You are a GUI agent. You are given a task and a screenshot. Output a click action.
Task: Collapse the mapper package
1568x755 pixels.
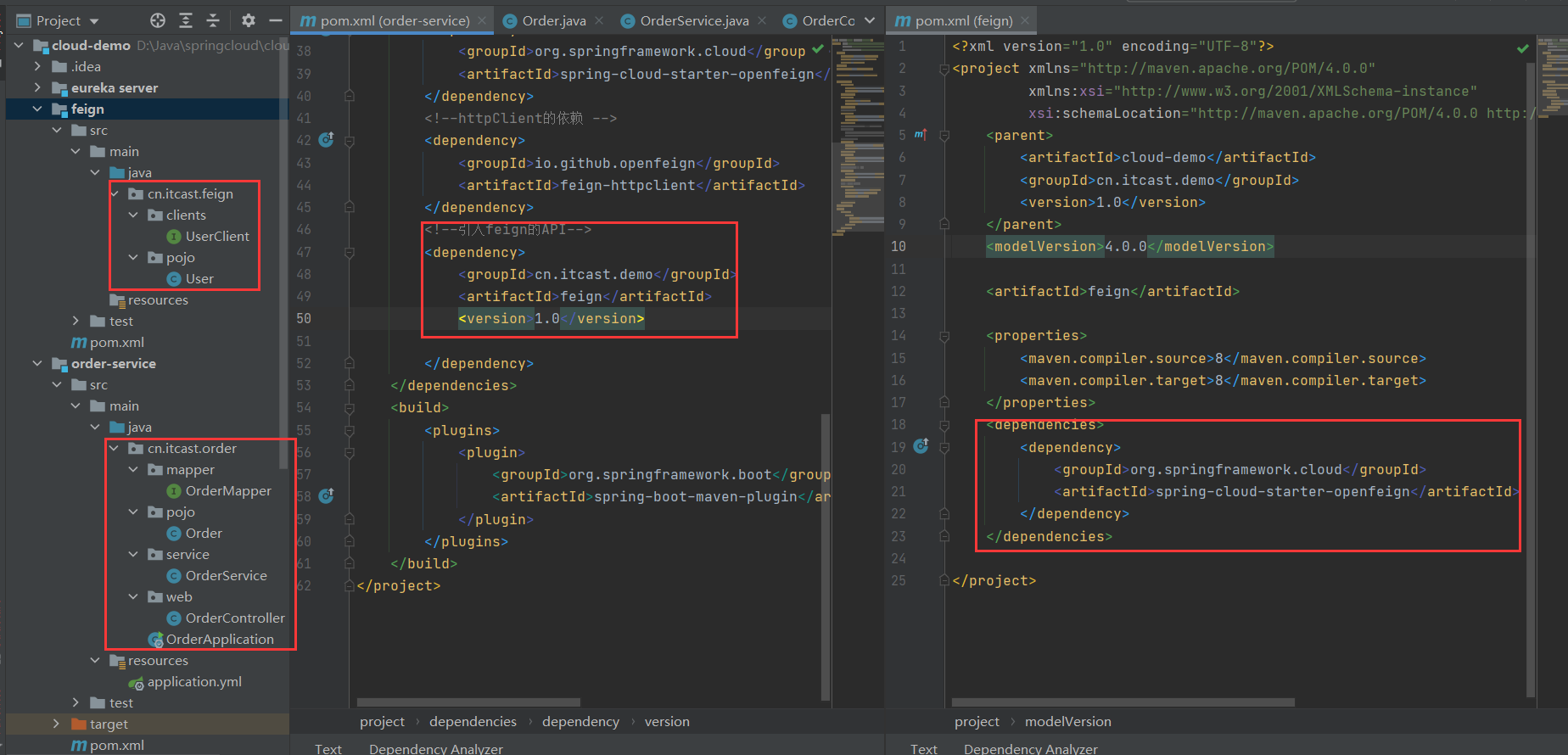click(x=133, y=469)
